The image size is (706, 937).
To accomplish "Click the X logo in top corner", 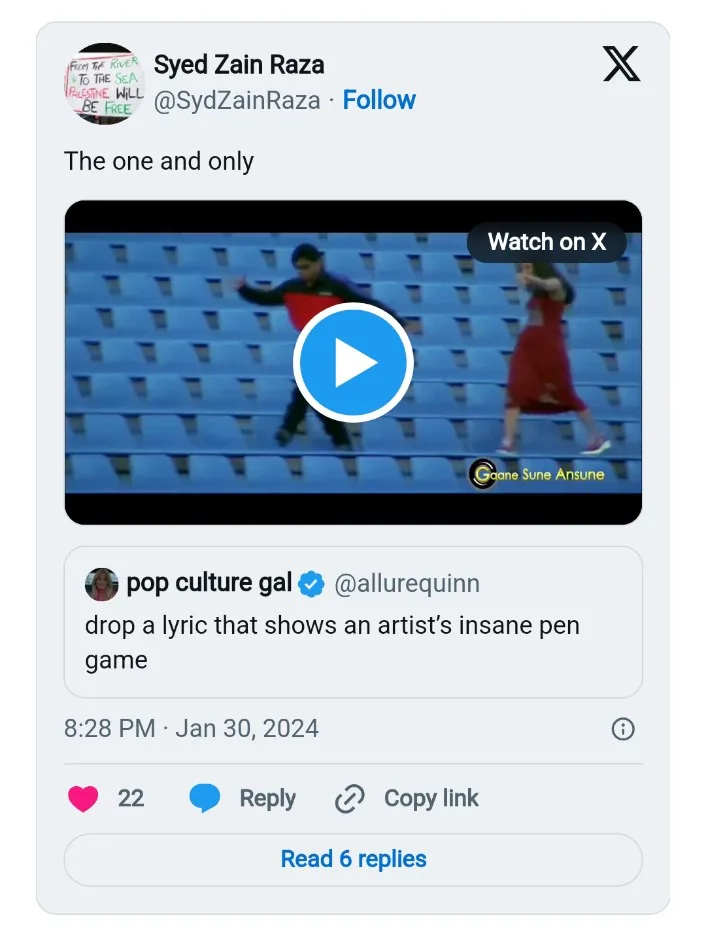I will coord(621,65).
